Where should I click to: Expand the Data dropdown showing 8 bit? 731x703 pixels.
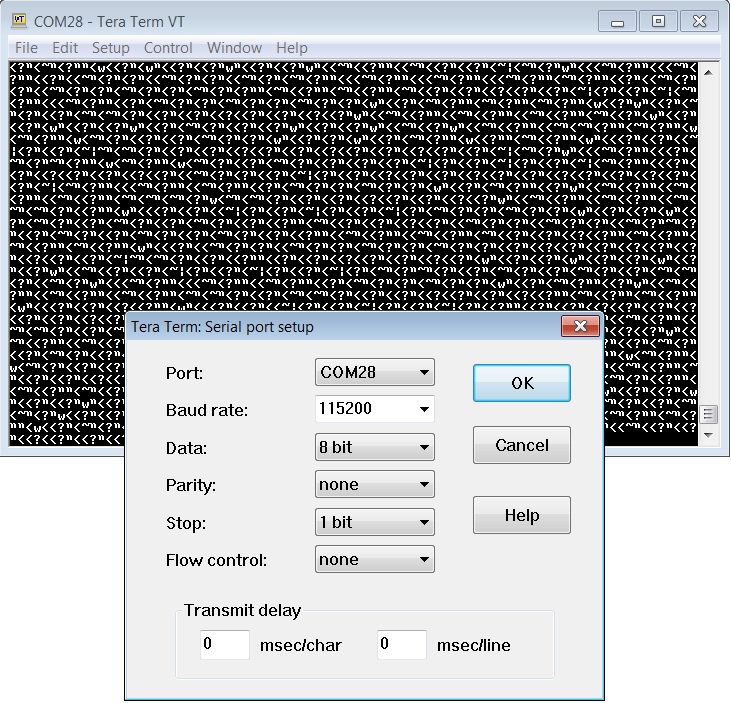click(x=375, y=447)
